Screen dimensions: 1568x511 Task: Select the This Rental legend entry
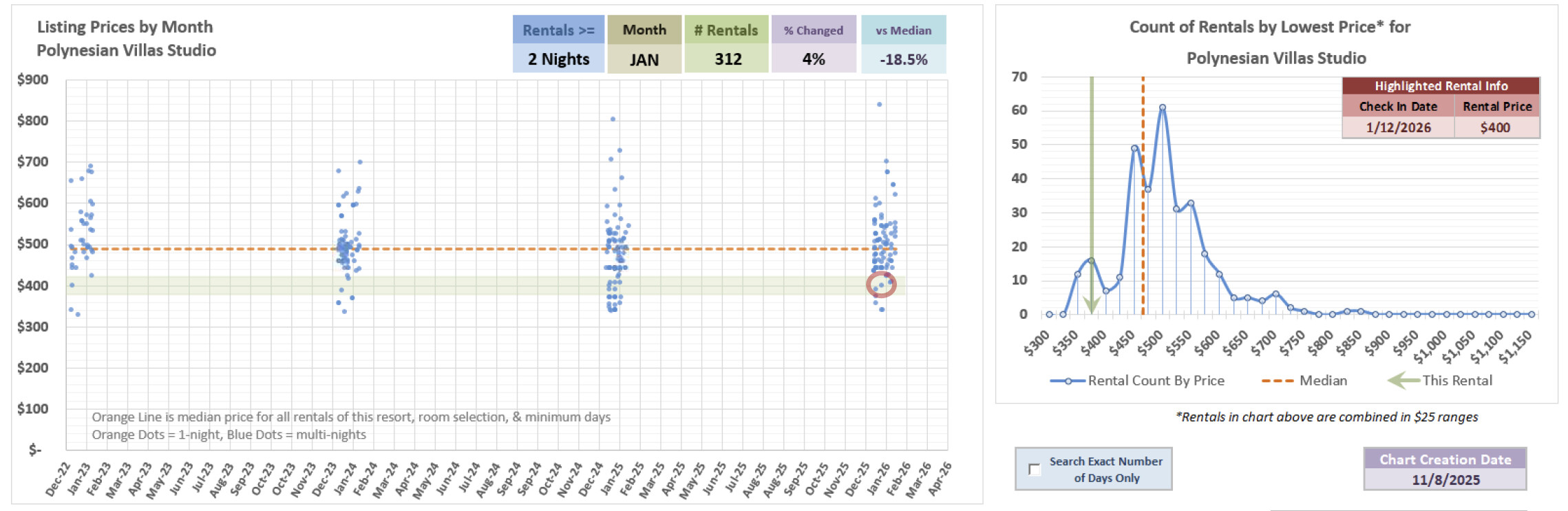tap(1456, 380)
